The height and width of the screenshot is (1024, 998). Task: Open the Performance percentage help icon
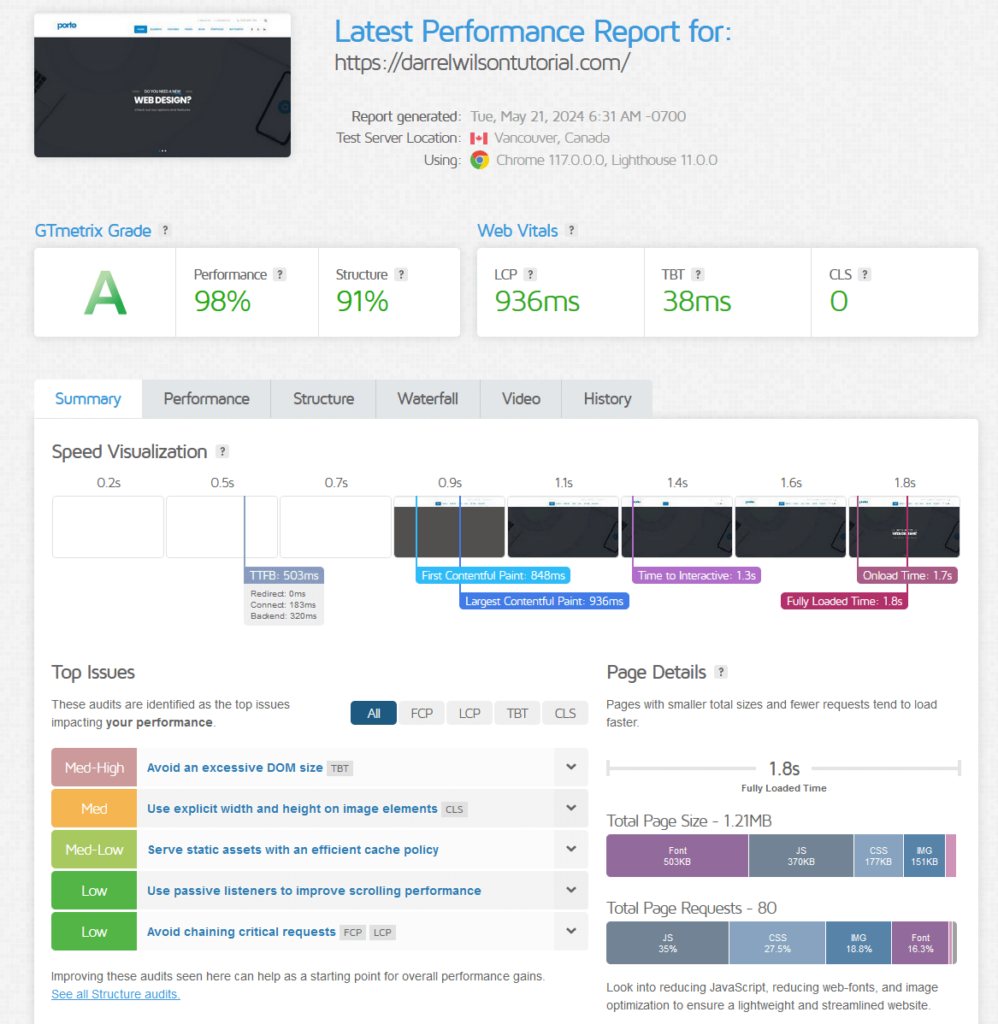pos(279,273)
